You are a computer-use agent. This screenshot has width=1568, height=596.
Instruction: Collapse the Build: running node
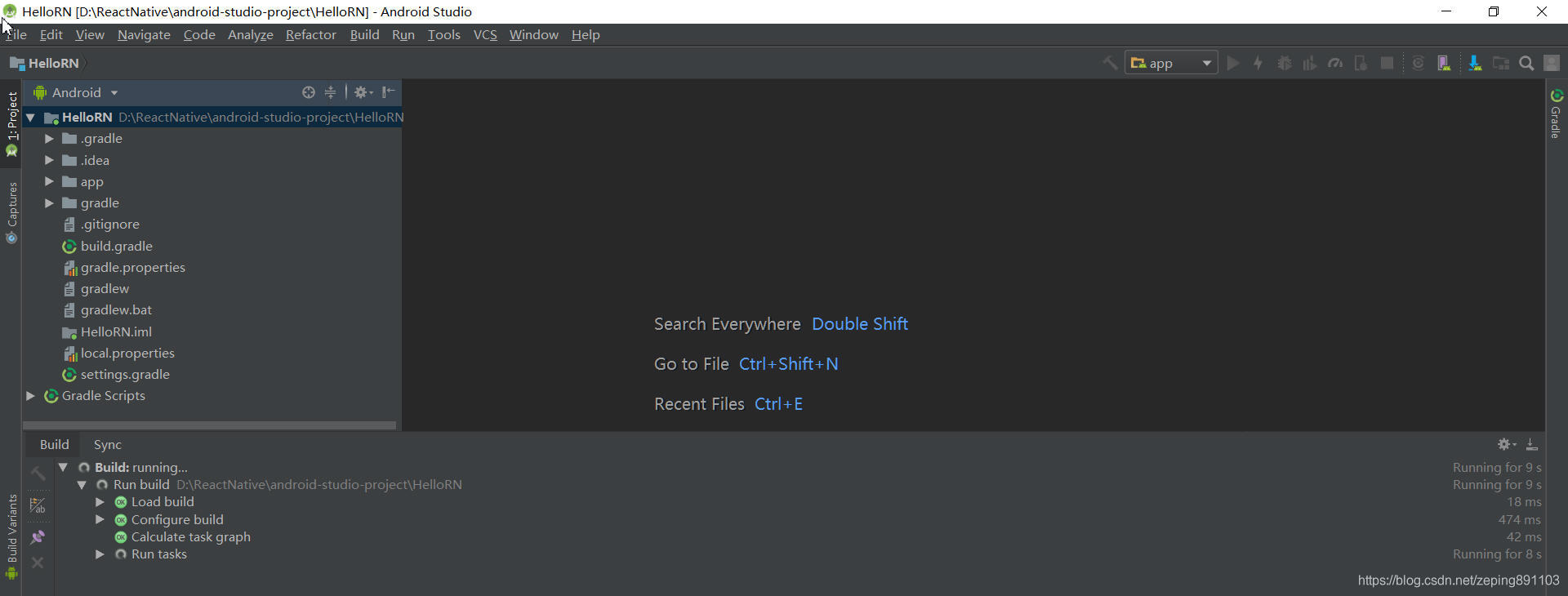(63, 467)
